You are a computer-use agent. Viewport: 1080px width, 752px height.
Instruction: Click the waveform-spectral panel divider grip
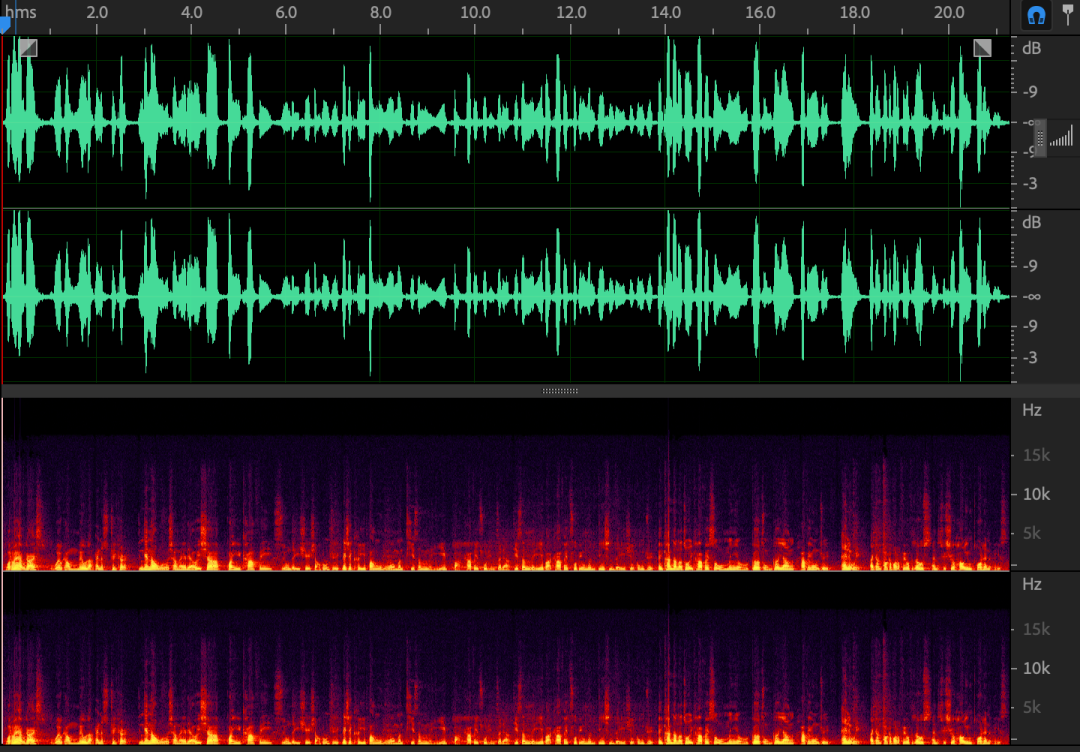click(x=560, y=390)
